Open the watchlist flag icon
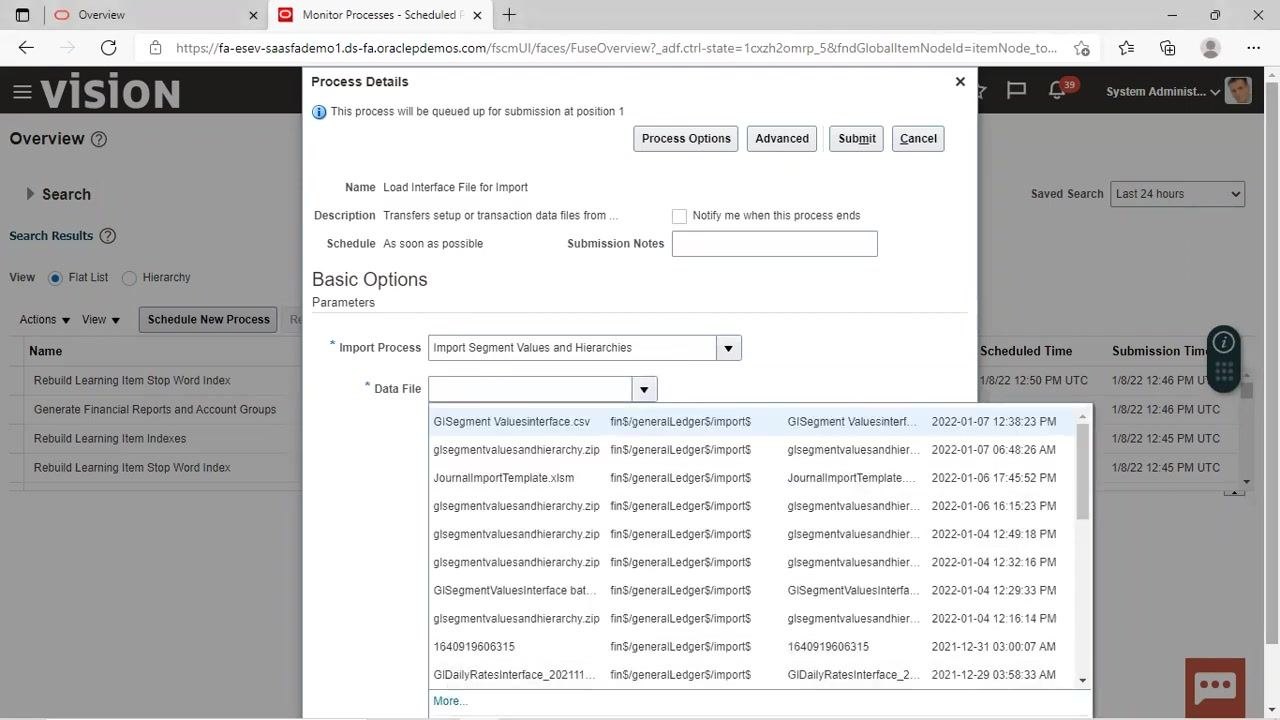Image resolution: width=1280 pixels, height=720 pixels. click(x=1017, y=91)
